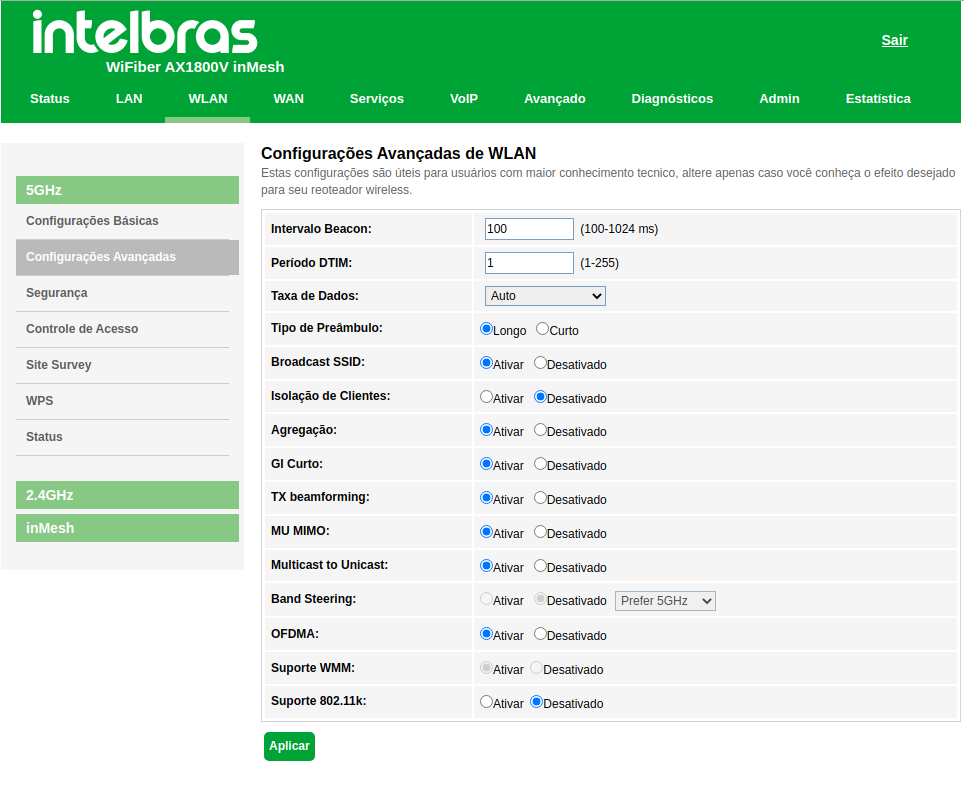Set GI Curto to Desativado

540,464
